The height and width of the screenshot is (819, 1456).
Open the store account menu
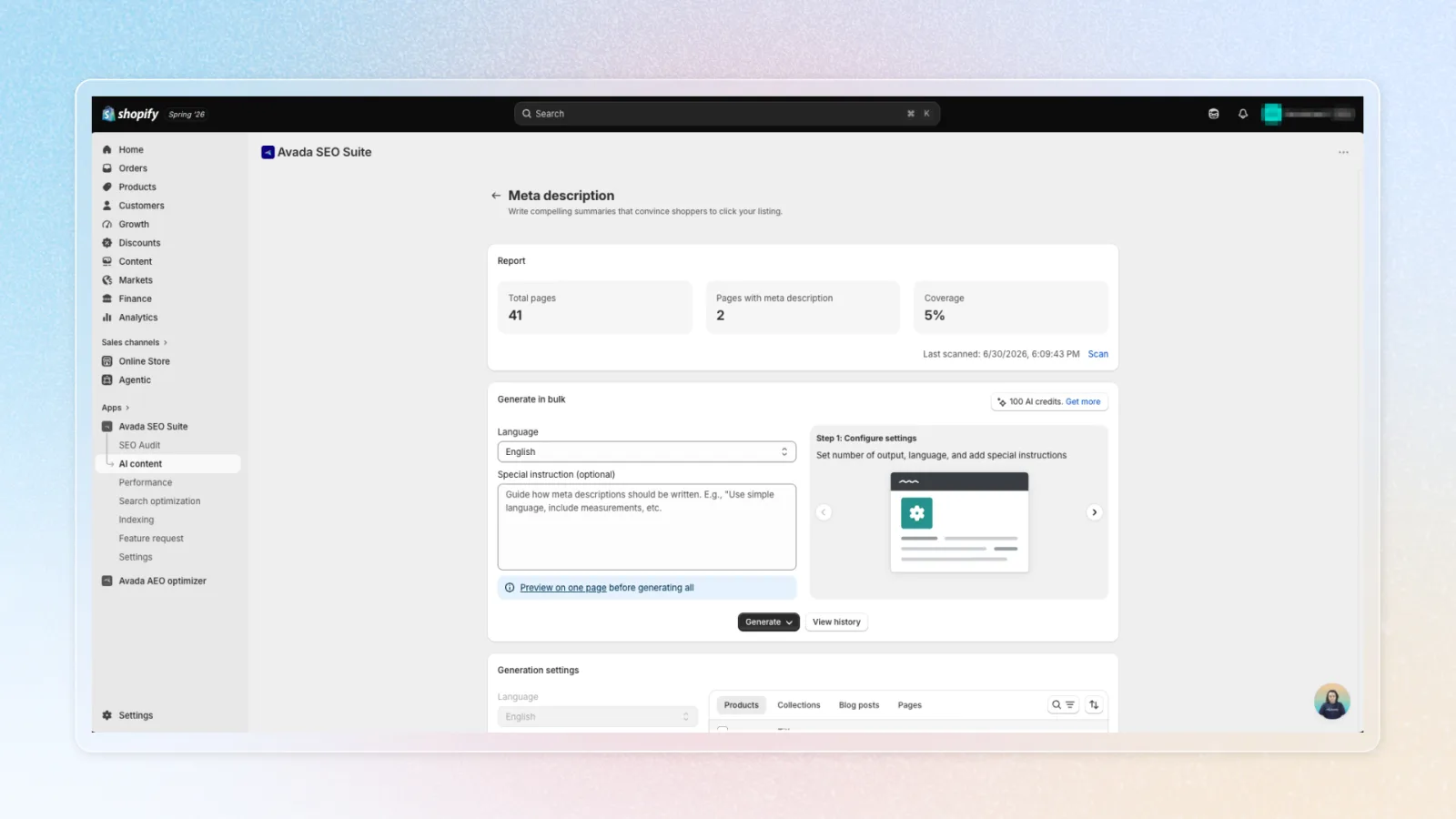click(1308, 114)
